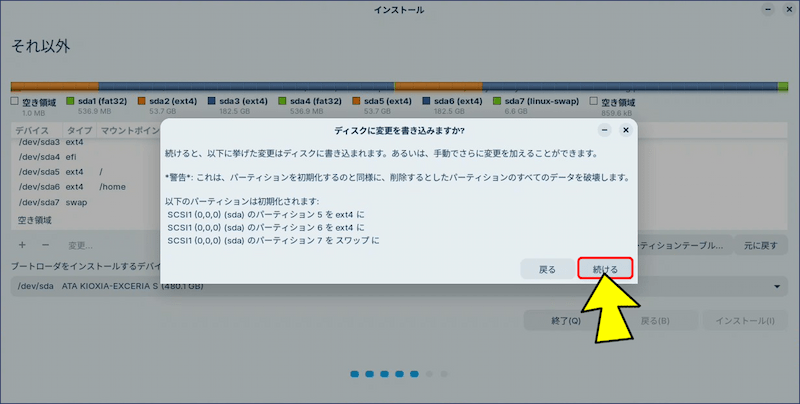Toggle the 空き領域 859.8 kB checkbox
The image size is (800, 404).
click(x=594, y=101)
